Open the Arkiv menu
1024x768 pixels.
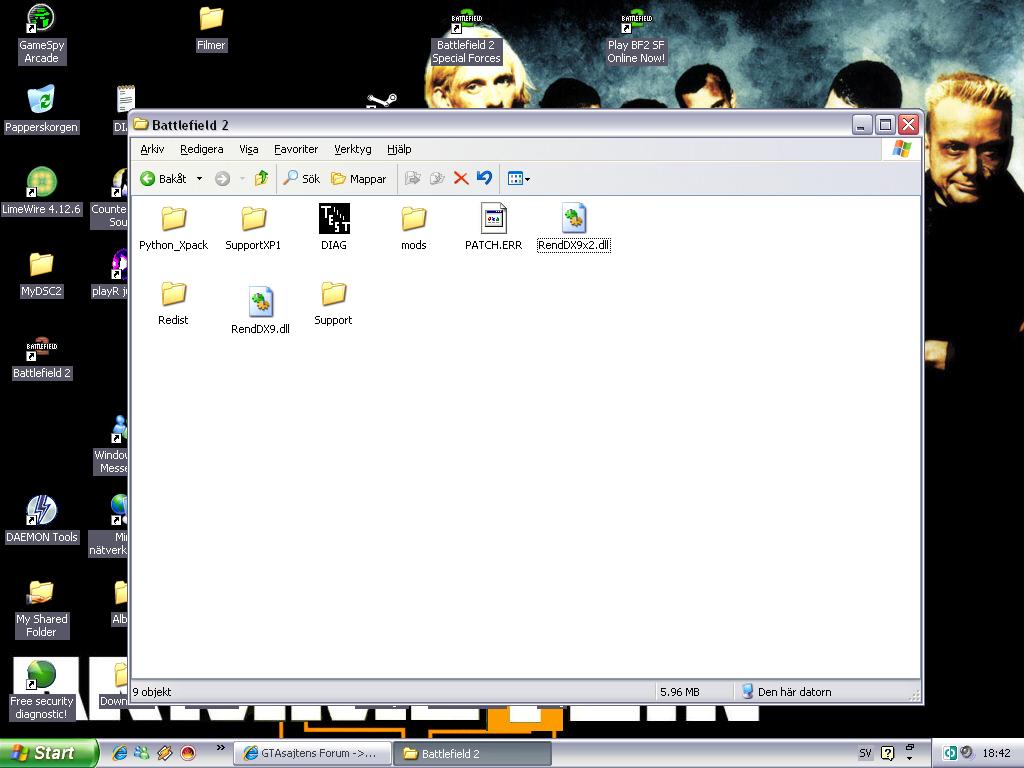coord(152,150)
